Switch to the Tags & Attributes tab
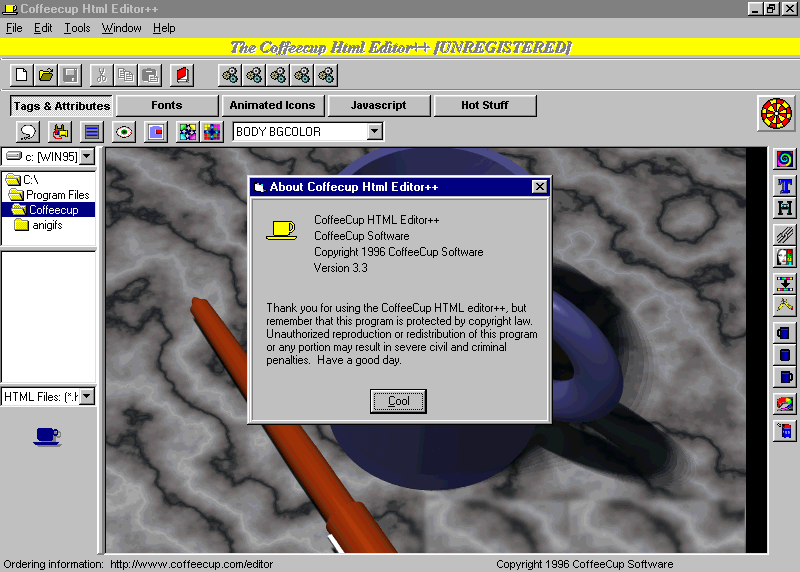 point(61,106)
